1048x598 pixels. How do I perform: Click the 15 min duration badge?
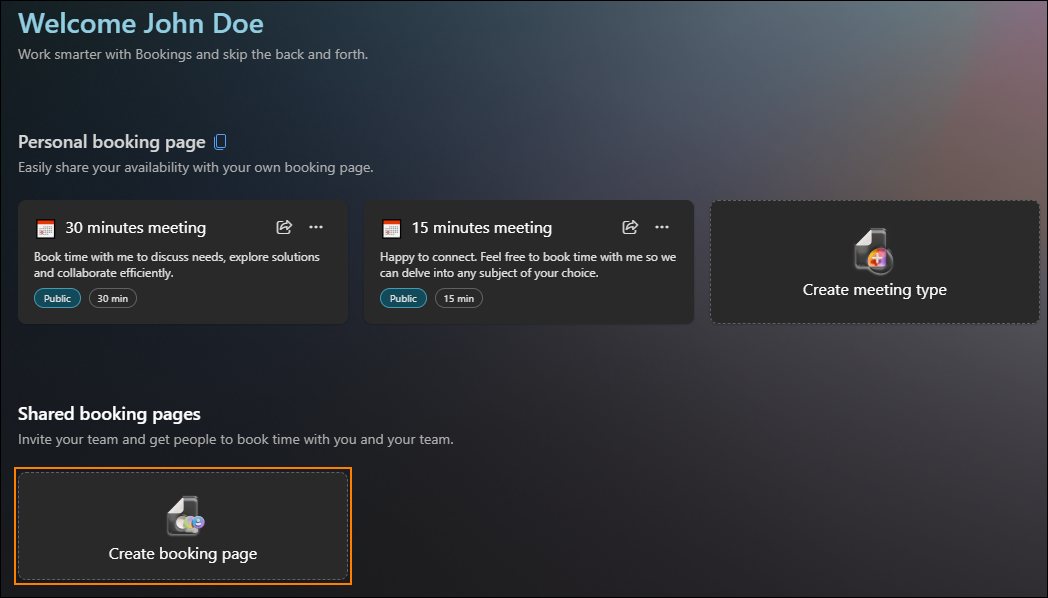click(459, 298)
